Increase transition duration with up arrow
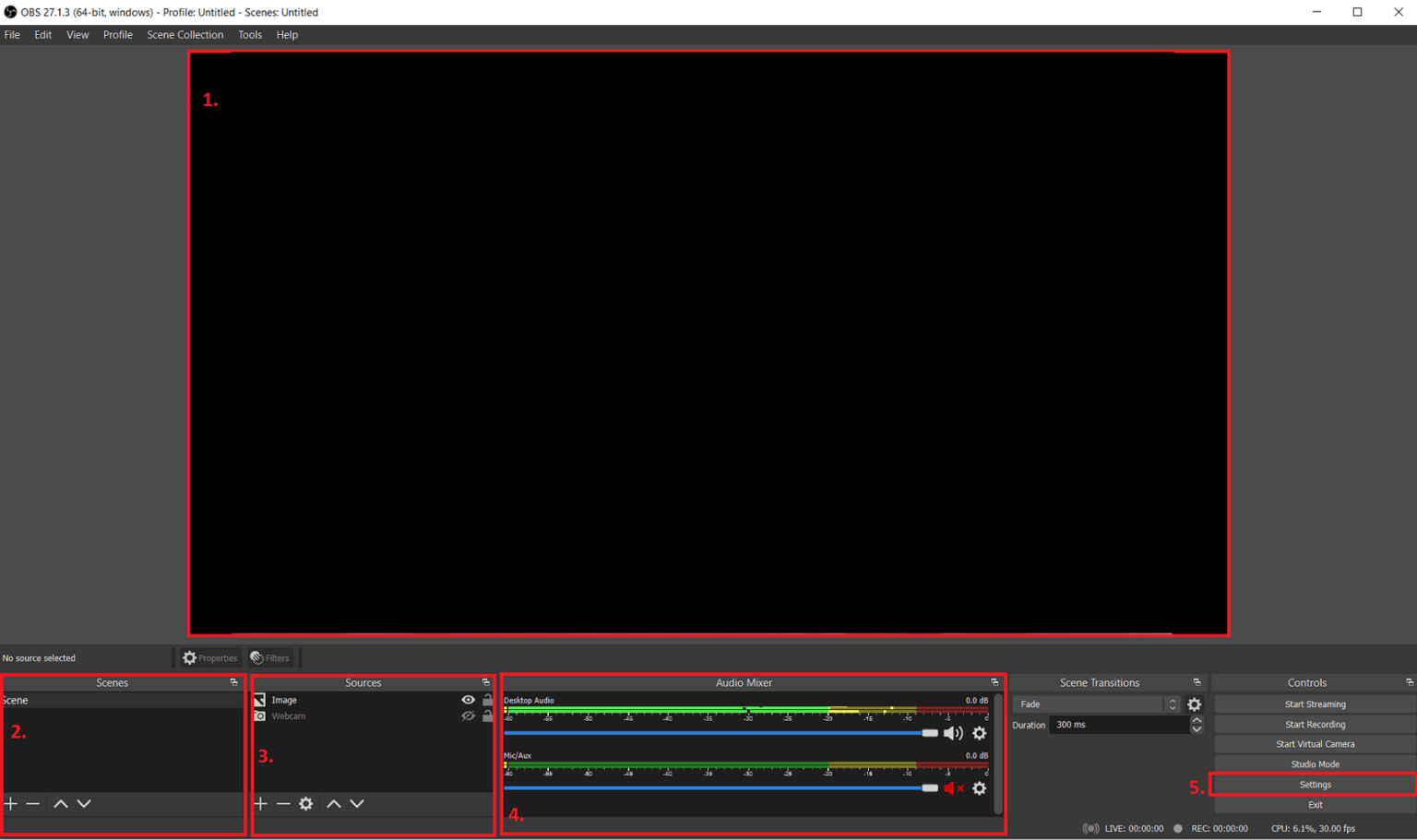 click(x=1197, y=720)
